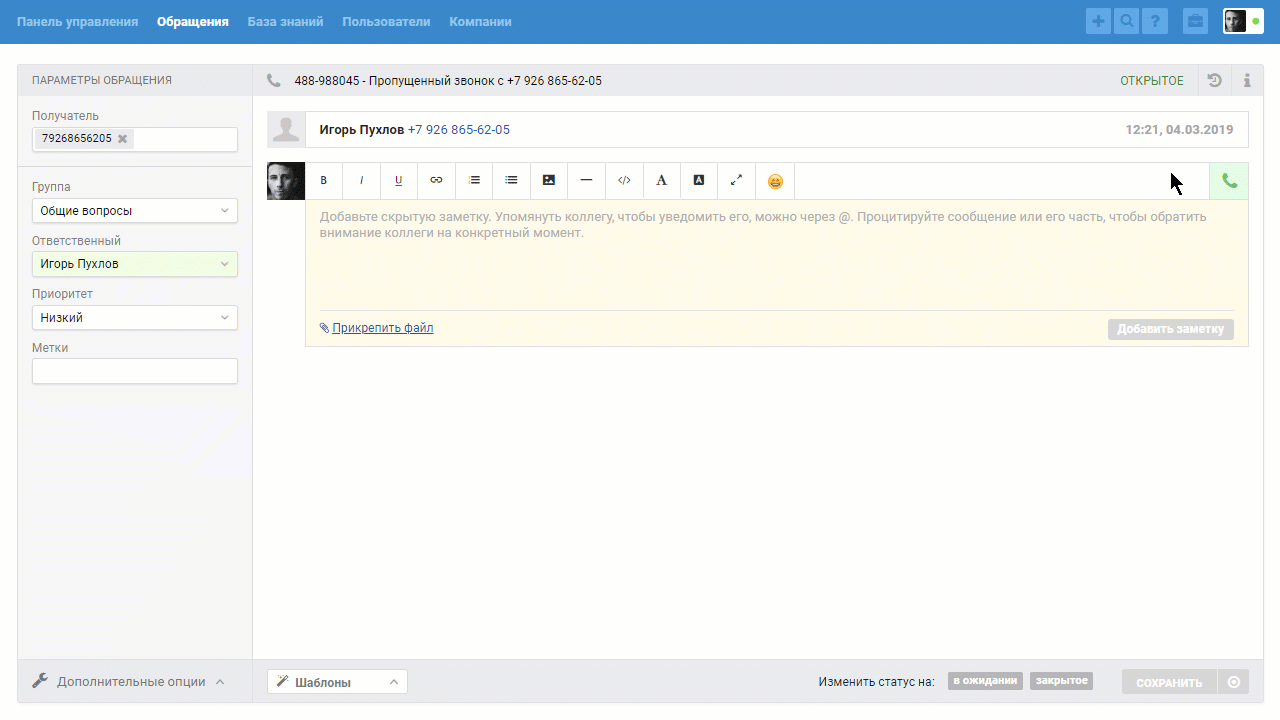Screen dimensions: 1280x720
Task: Start a call with the green phone icon
Action: [x=1228, y=181]
